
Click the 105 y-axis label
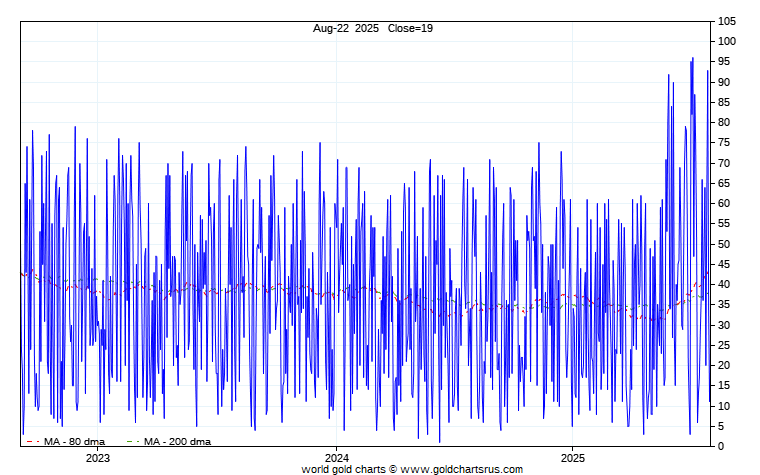tap(727, 21)
